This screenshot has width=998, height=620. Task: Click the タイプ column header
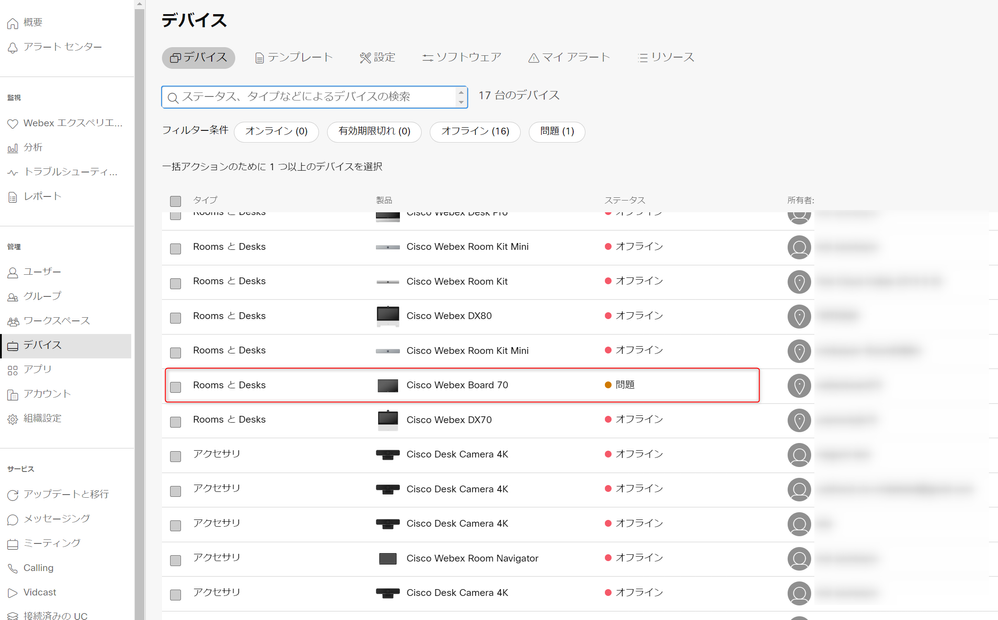click(205, 201)
